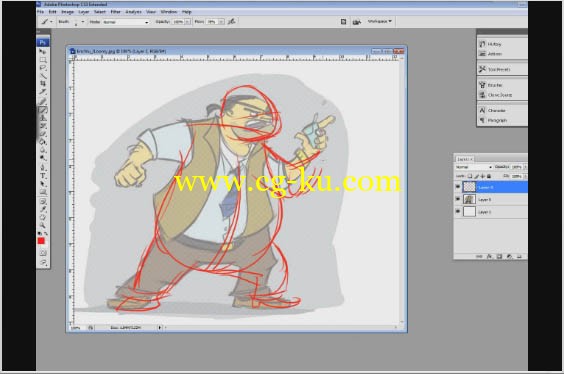
Task: Select the Brush tool in the toolbox
Action: [x=43, y=110]
